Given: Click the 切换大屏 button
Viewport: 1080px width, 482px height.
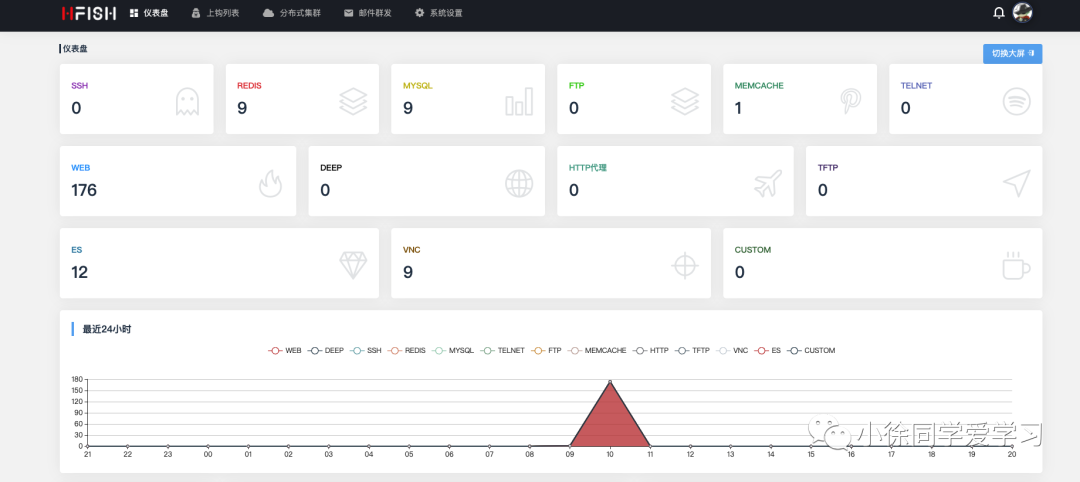Looking at the screenshot, I should coord(1012,54).
